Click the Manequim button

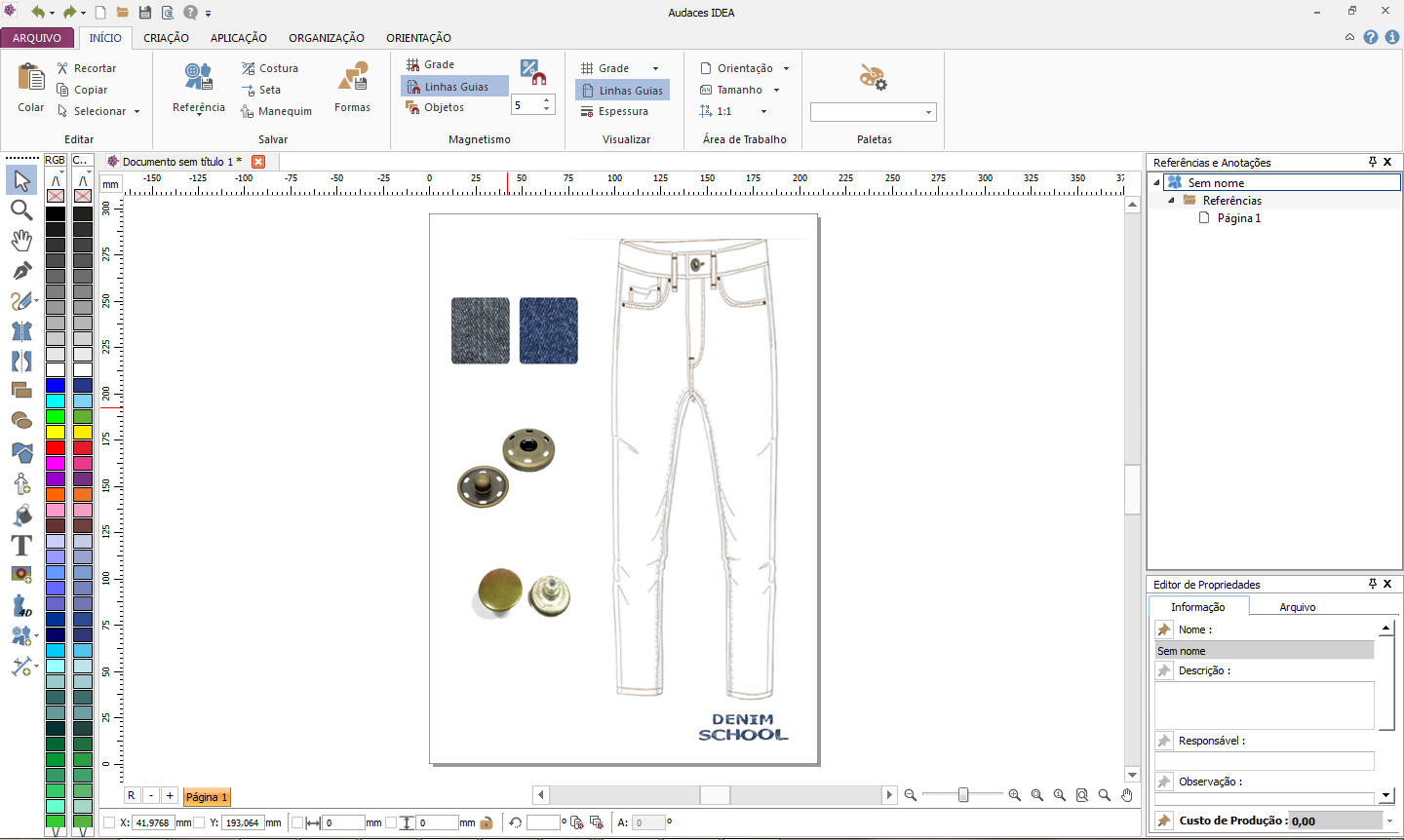tap(276, 111)
